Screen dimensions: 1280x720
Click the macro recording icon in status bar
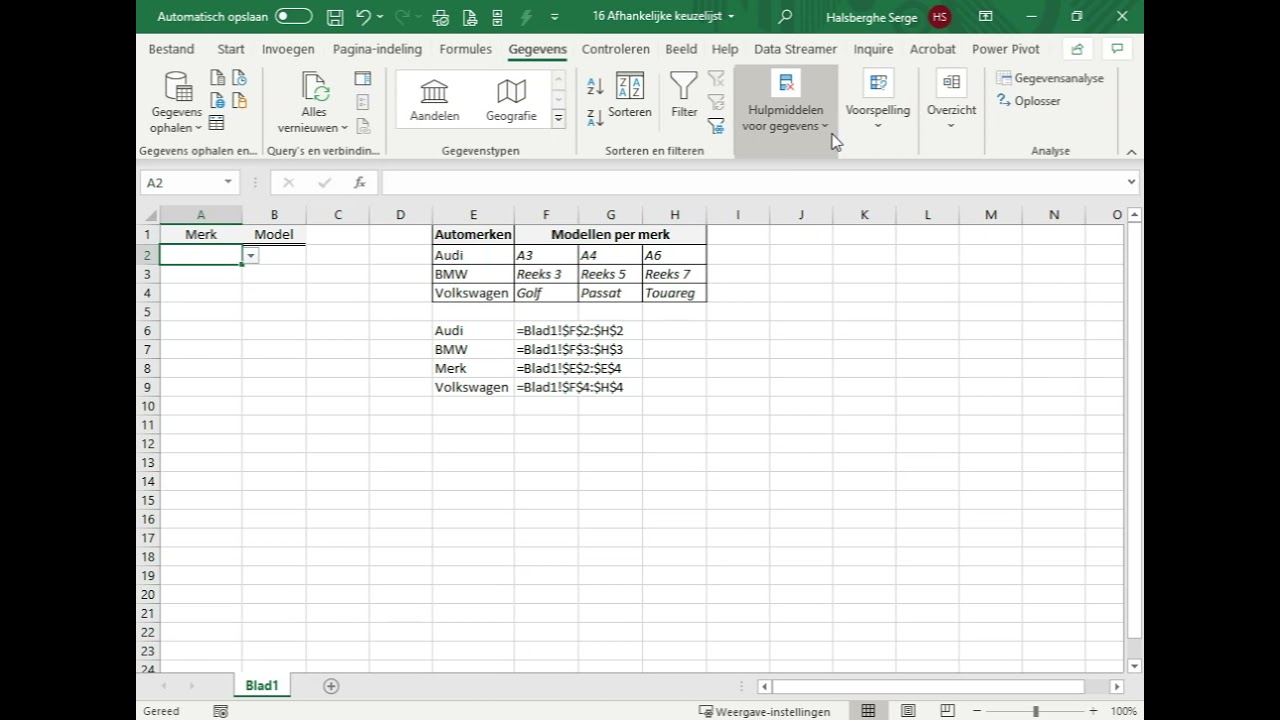[x=221, y=711]
